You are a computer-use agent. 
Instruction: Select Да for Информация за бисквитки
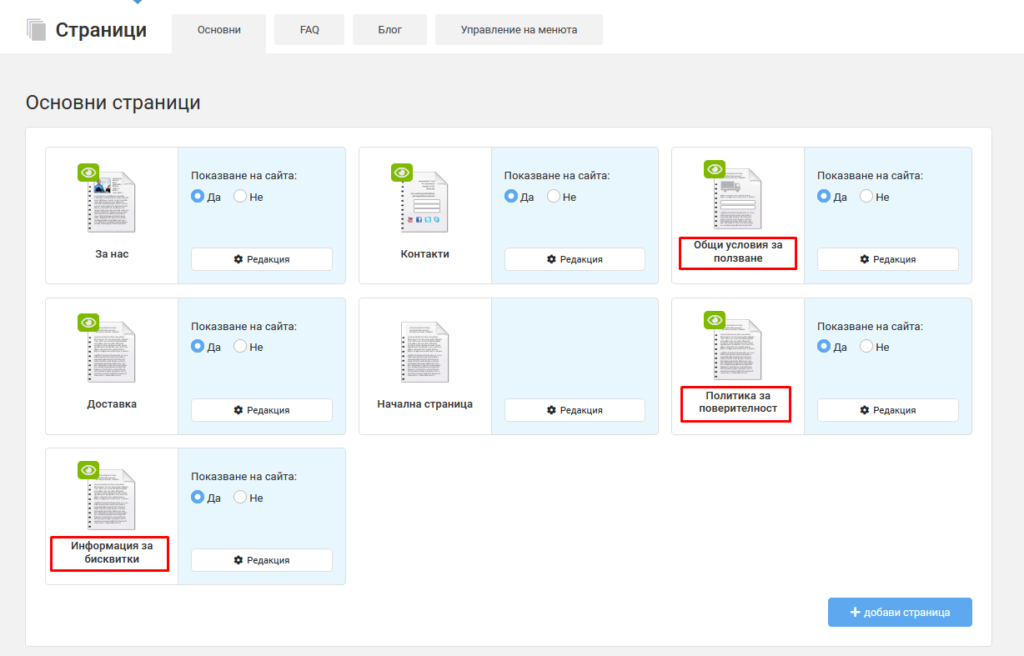[197, 497]
